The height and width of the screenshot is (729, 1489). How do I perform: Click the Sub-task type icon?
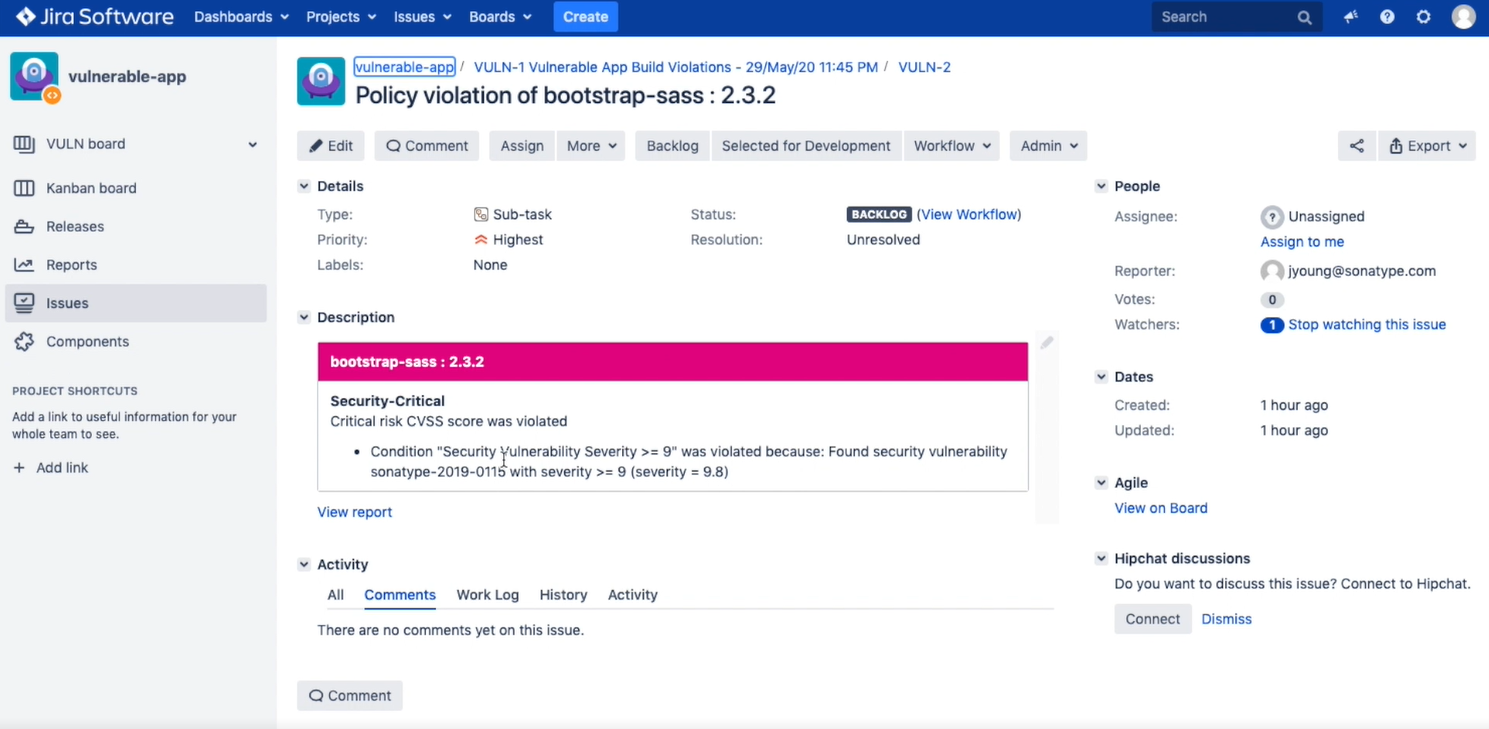[481, 214]
